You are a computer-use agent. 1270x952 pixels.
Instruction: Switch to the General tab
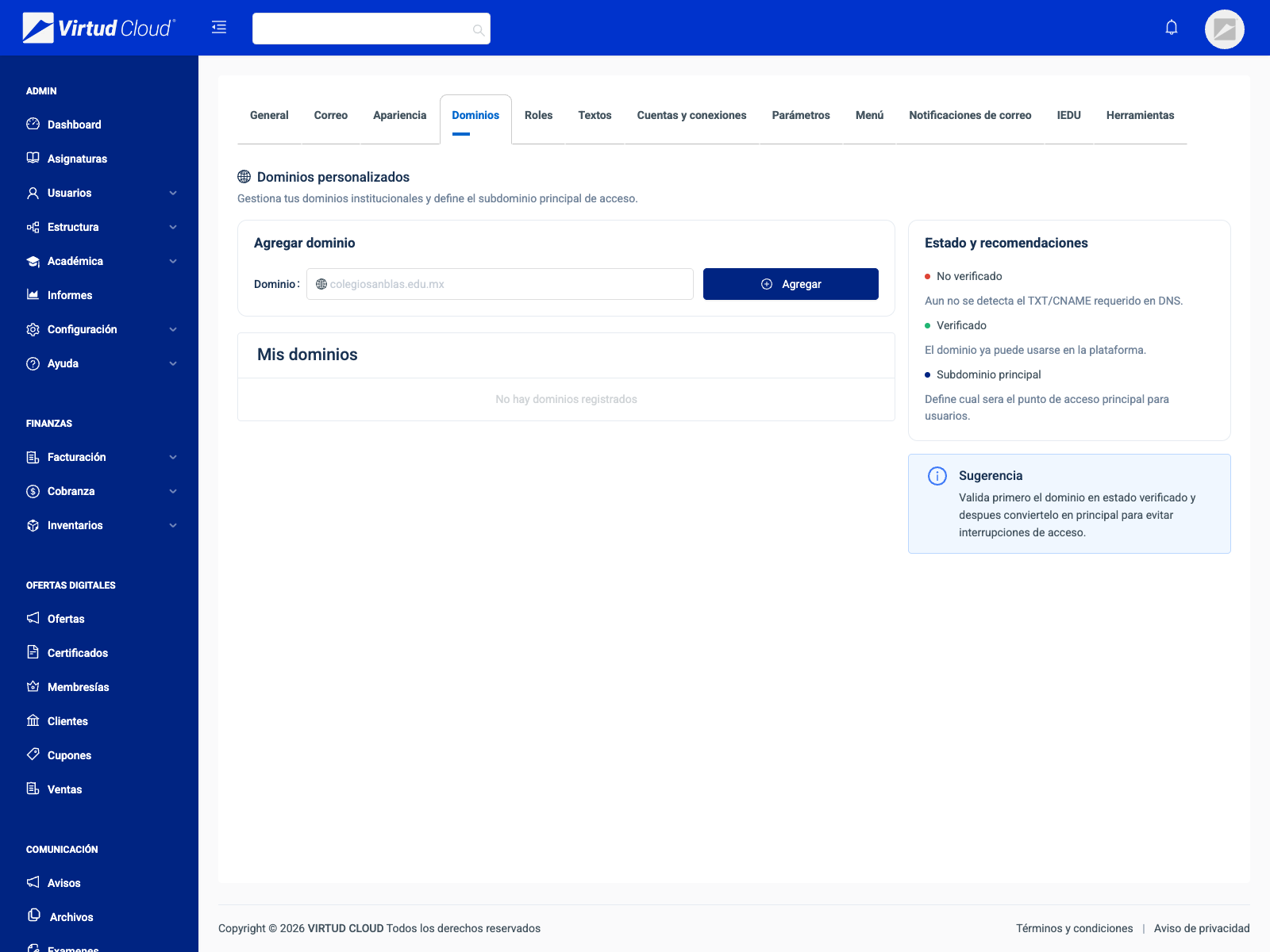coord(269,116)
